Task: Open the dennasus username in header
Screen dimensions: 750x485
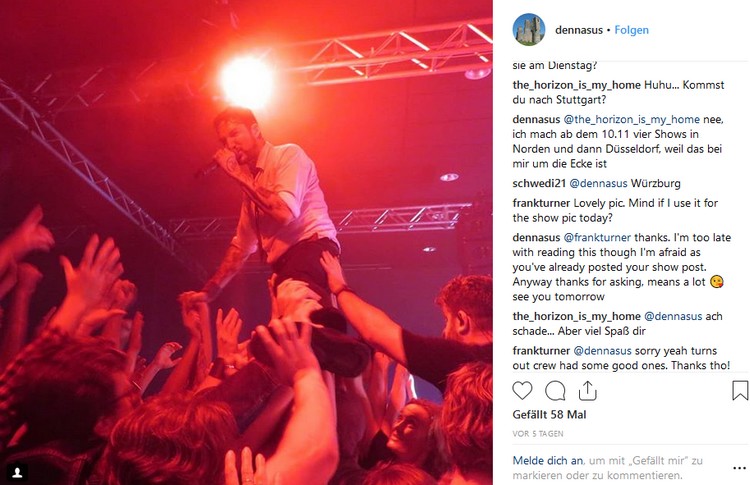Action: click(x=579, y=30)
